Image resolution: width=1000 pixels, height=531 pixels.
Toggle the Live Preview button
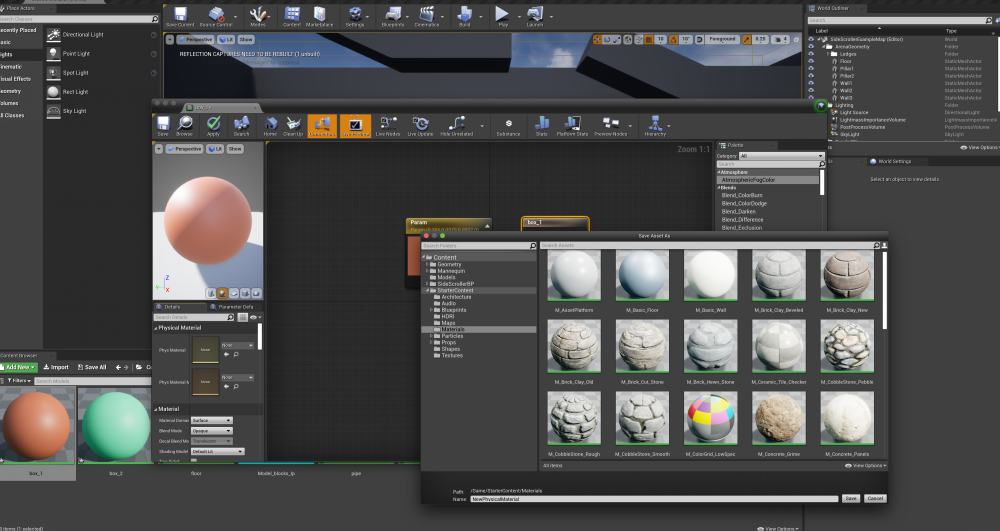355,126
